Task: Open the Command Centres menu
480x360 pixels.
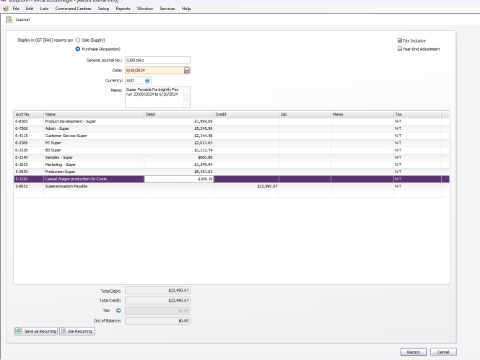Action: pyautogui.click(x=73, y=8)
